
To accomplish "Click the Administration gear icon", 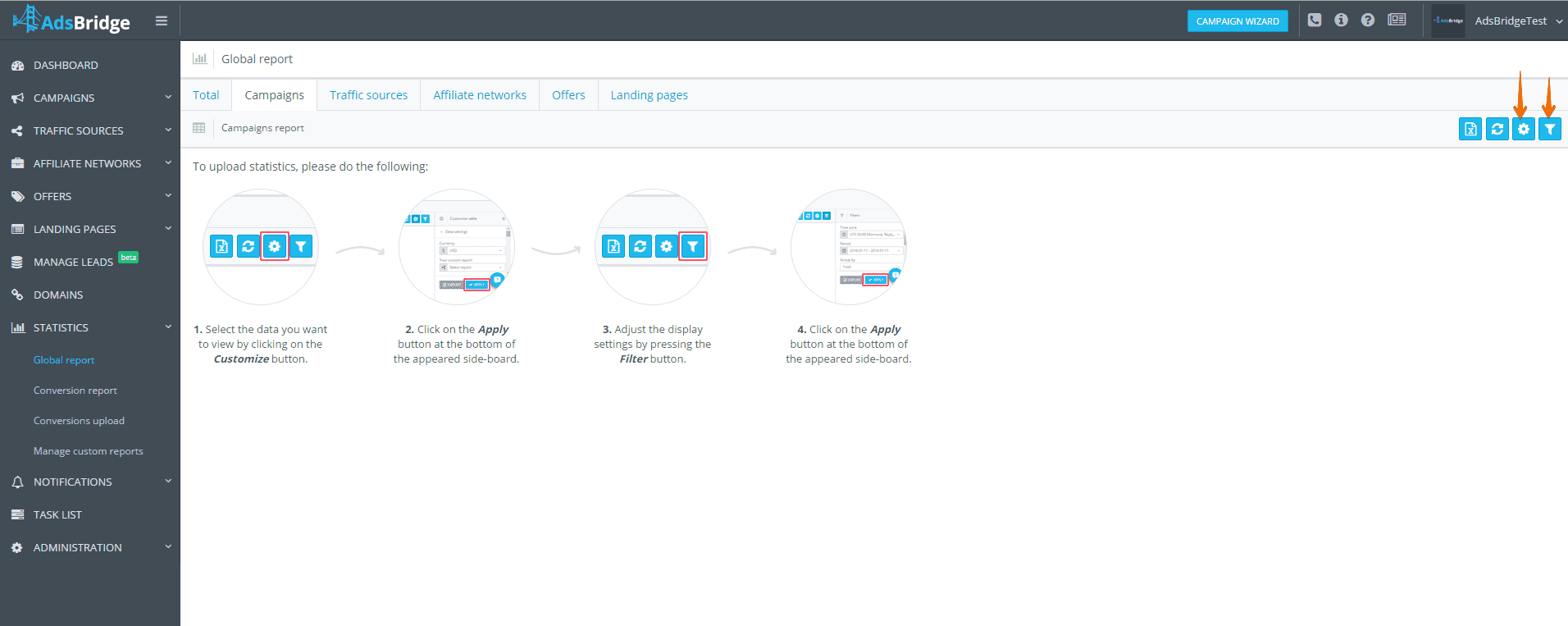I will [17, 548].
